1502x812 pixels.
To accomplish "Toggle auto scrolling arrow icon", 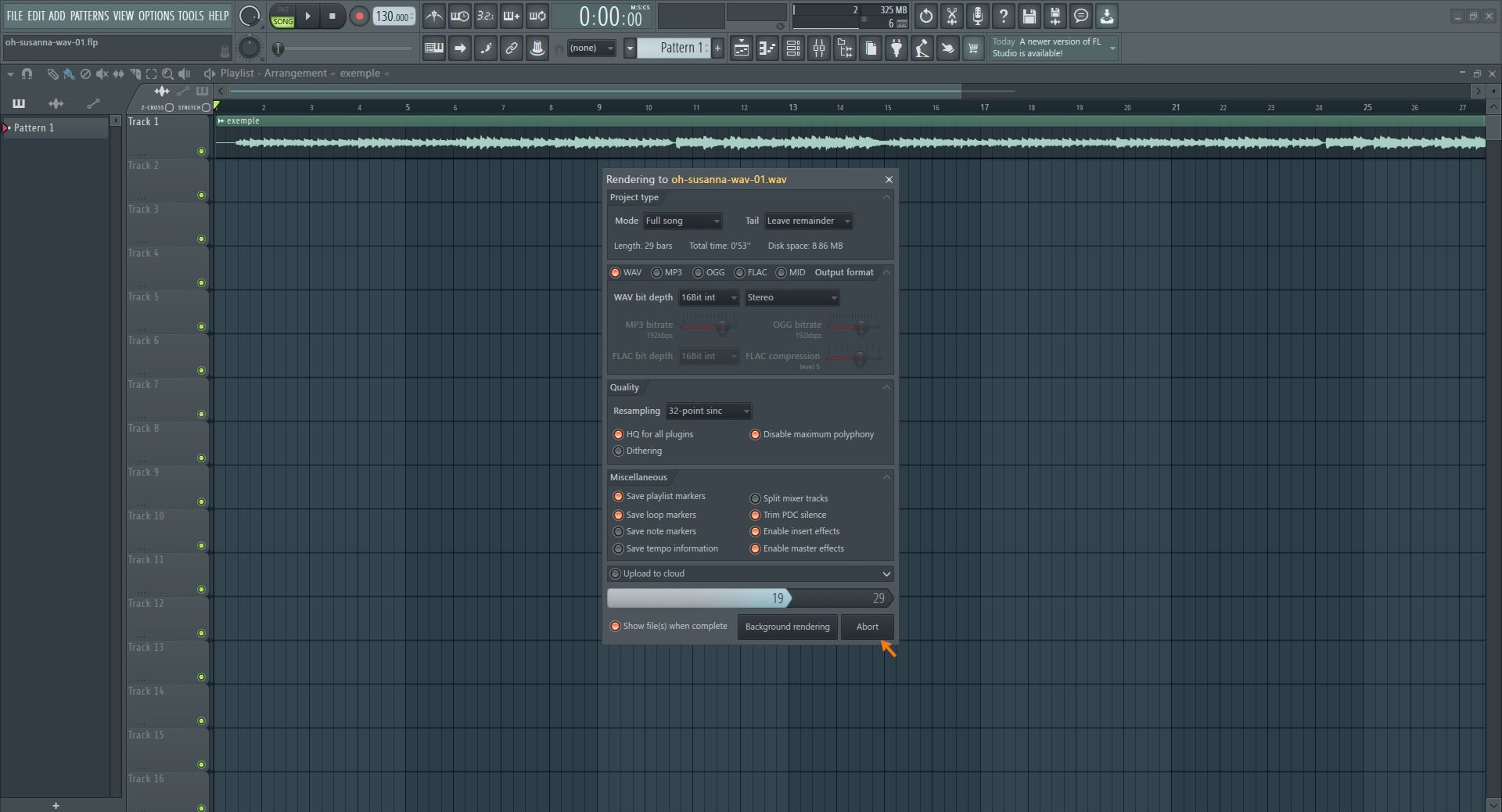I will coord(460,49).
